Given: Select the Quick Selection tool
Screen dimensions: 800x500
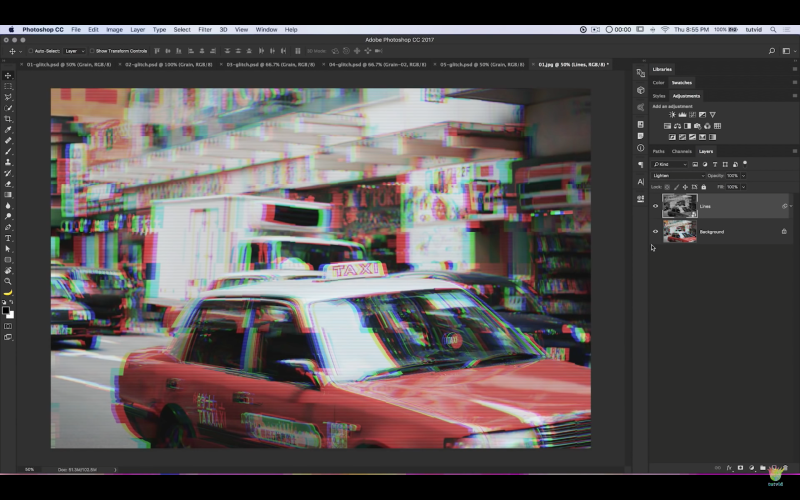Looking at the screenshot, I should pyautogui.click(x=8, y=108).
